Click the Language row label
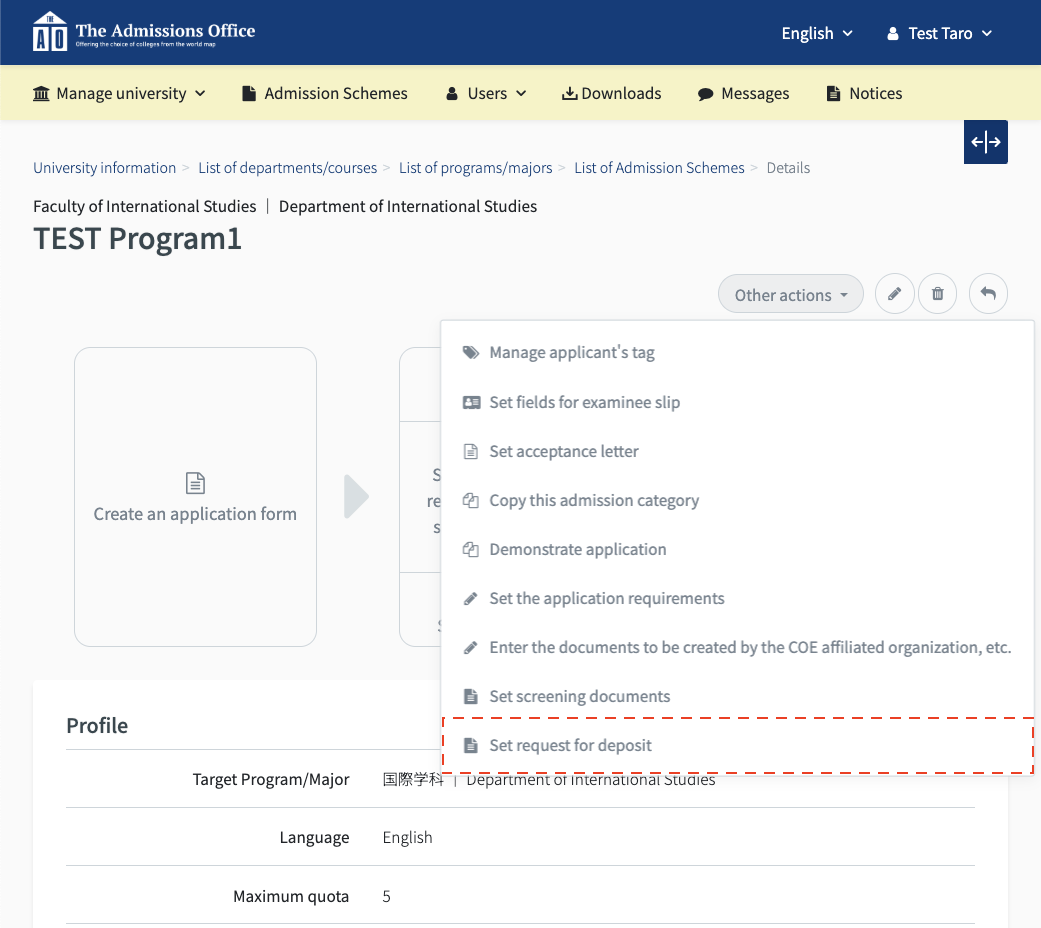Viewport: 1041px width, 928px height. click(x=314, y=838)
